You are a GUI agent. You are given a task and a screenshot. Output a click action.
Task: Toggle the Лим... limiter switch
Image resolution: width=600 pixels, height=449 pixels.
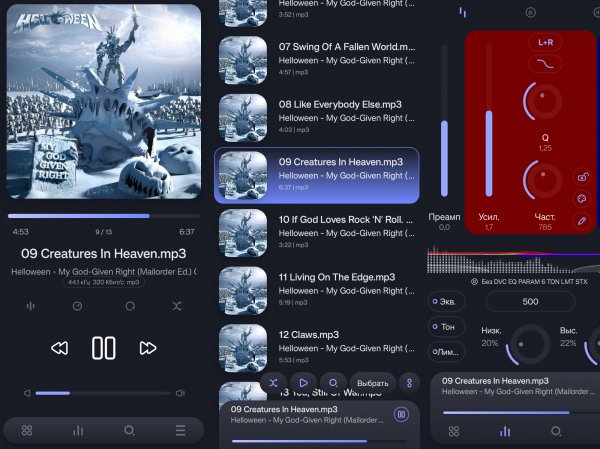click(x=446, y=352)
